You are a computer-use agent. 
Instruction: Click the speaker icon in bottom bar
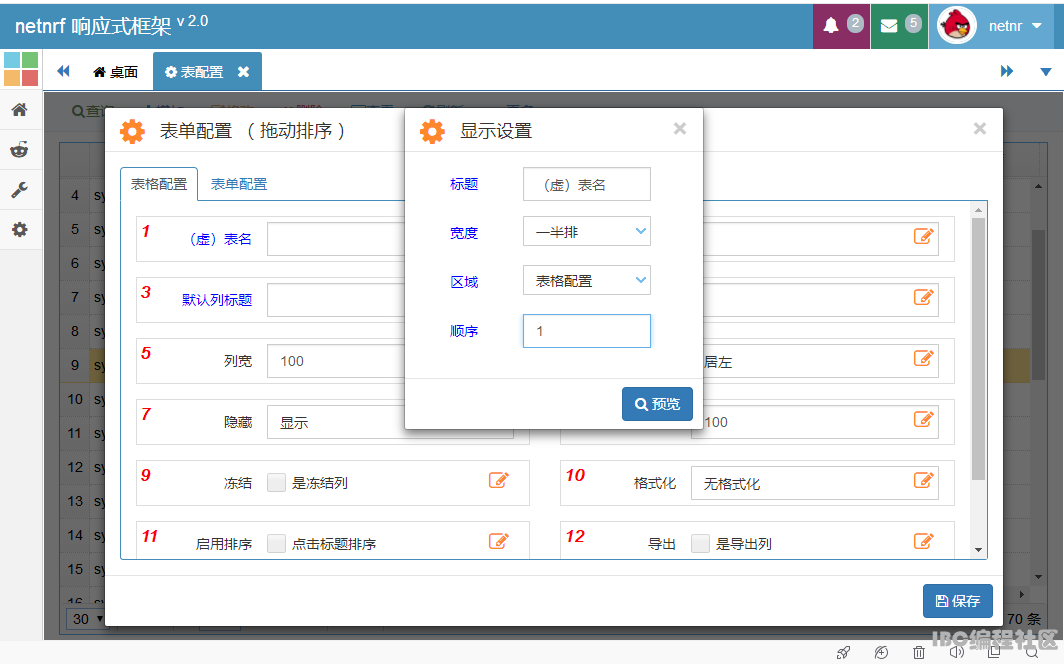coord(957,652)
